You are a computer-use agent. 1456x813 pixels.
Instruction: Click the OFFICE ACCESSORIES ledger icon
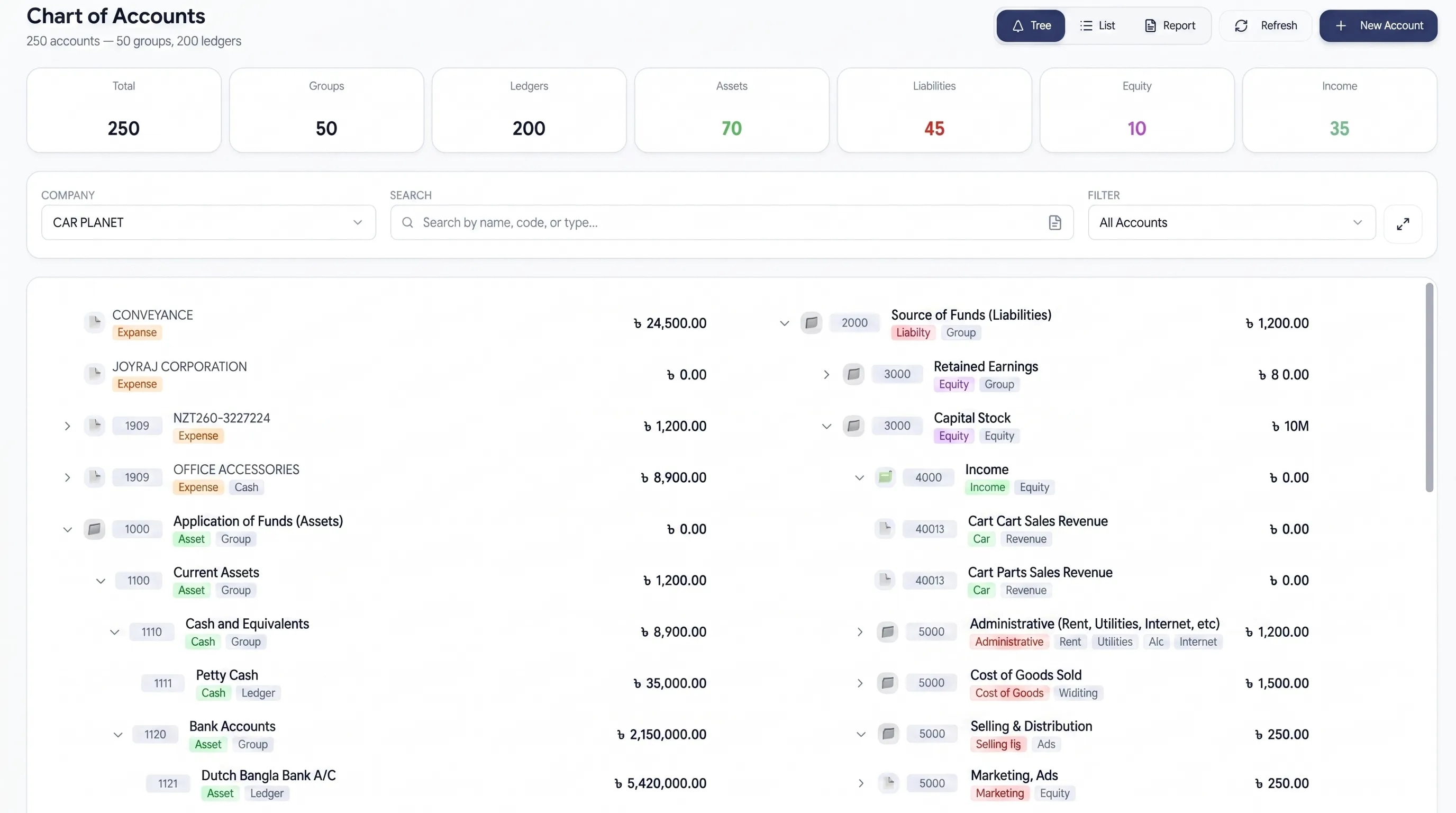click(x=94, y=477)
